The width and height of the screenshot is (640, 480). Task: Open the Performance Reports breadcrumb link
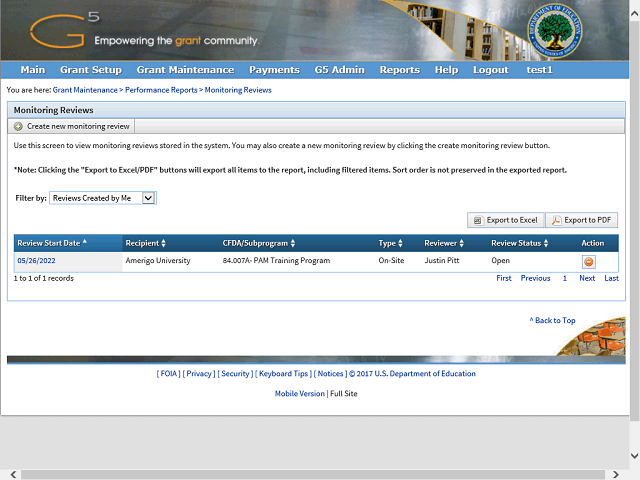click(x=161, y=90)
